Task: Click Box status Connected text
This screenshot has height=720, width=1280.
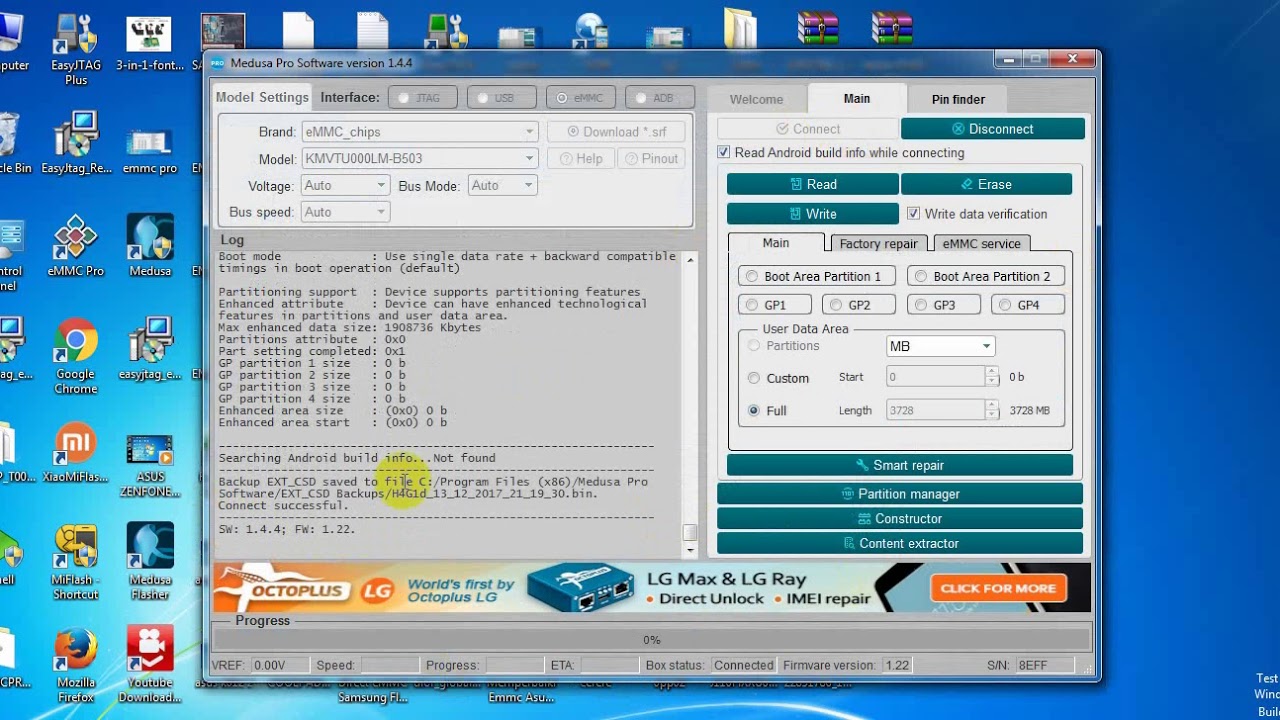Action: (x=743, y=665)
